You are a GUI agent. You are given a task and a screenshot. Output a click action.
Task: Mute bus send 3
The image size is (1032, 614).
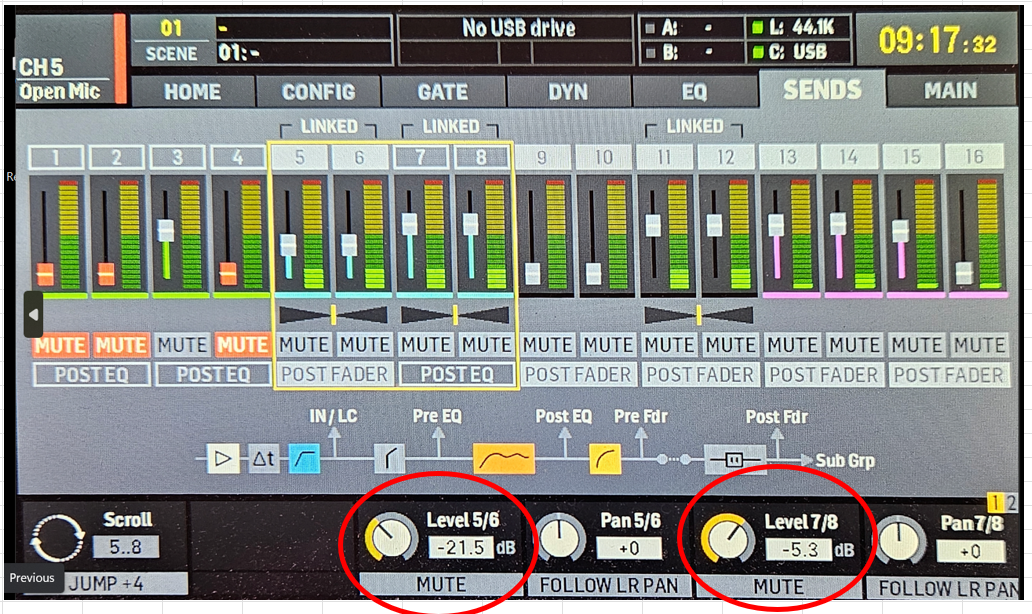[182, 345]
